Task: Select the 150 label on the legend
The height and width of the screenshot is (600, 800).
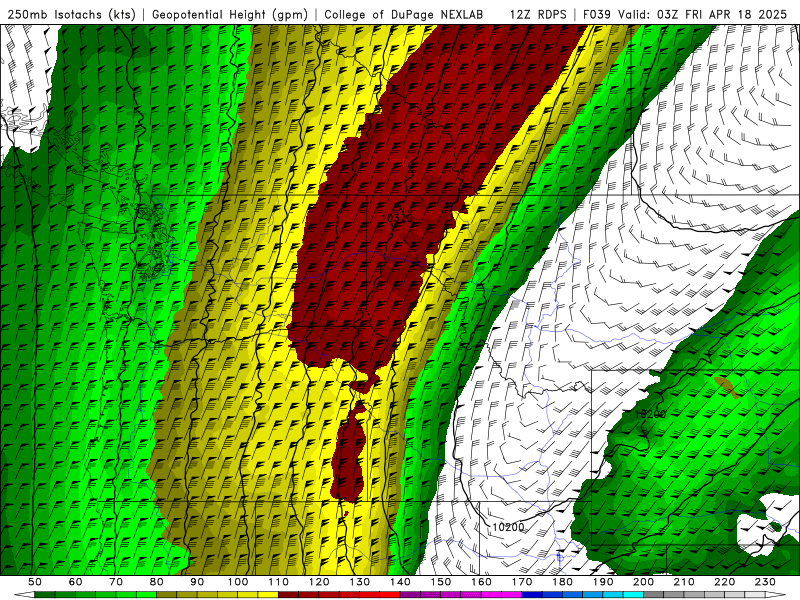Action: (441, 582)
